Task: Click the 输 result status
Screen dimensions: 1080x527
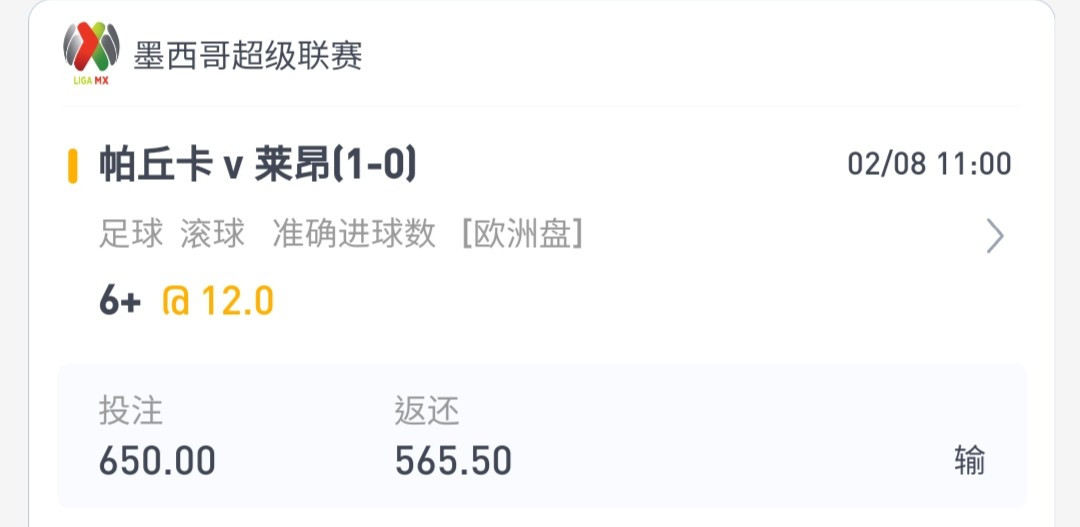Action: 970,460
